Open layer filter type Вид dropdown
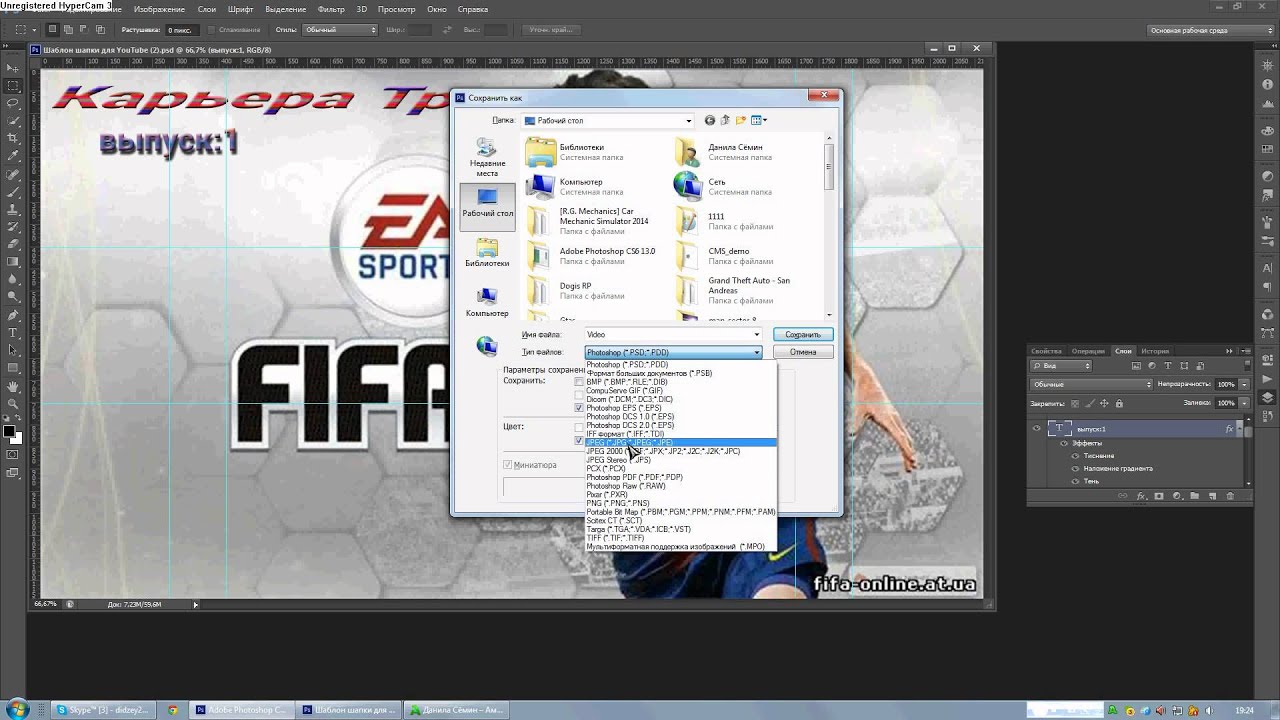The width and height of the screenshot is (1280, 720). coord(1062,366)
